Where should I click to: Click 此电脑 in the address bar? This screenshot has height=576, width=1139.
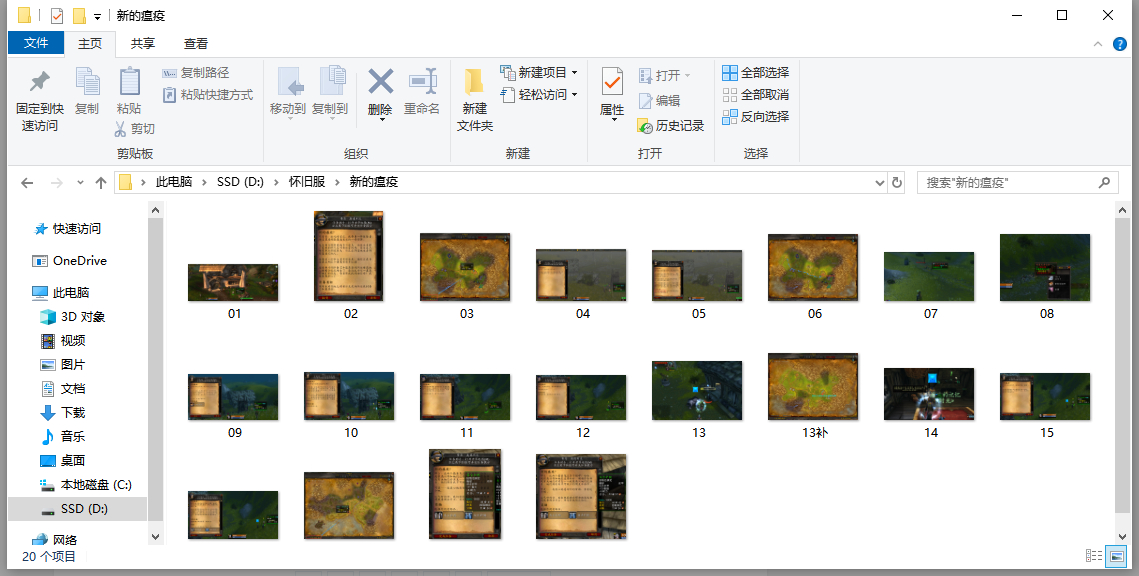click(x=174, y=182)
